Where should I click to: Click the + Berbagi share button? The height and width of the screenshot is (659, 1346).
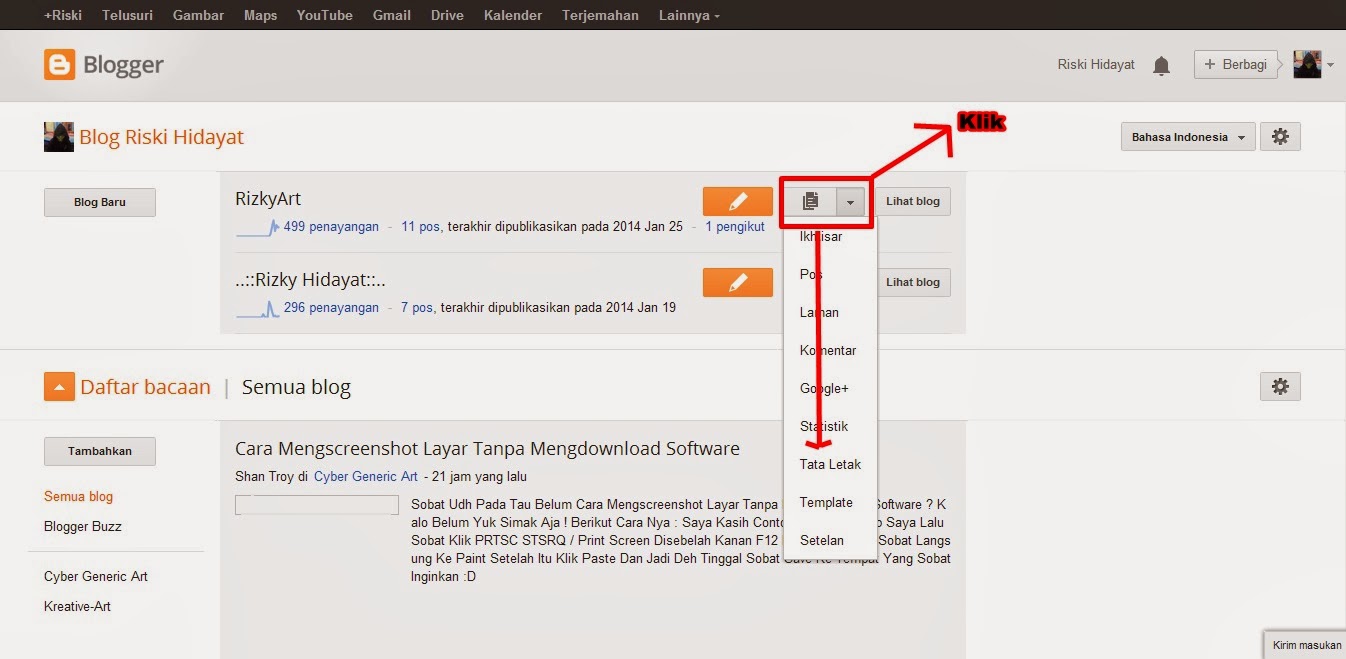(x=1238, y=64)
